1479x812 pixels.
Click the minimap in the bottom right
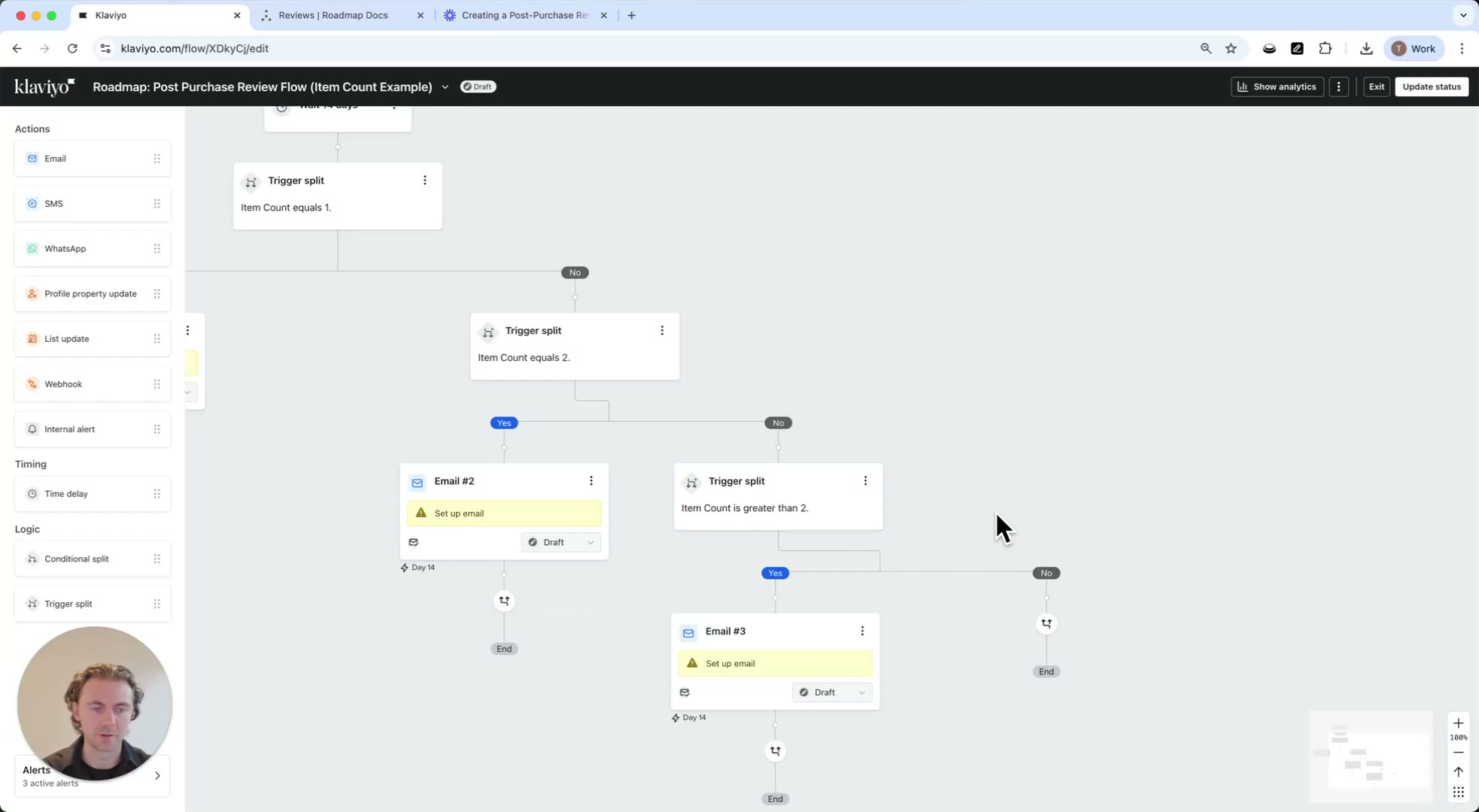[1371, 756]
